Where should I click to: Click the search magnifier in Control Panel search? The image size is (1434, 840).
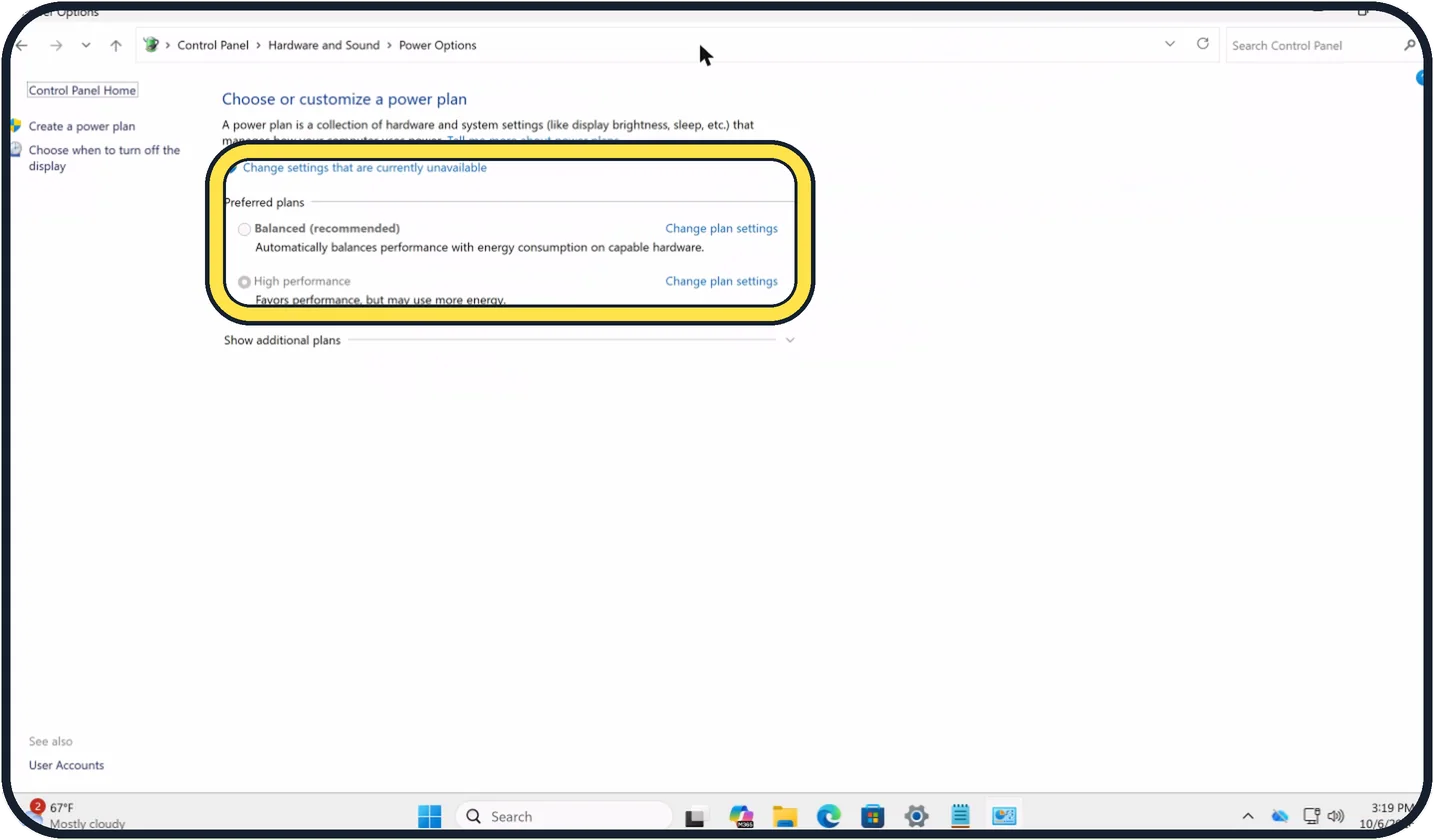pos(1410,45)
